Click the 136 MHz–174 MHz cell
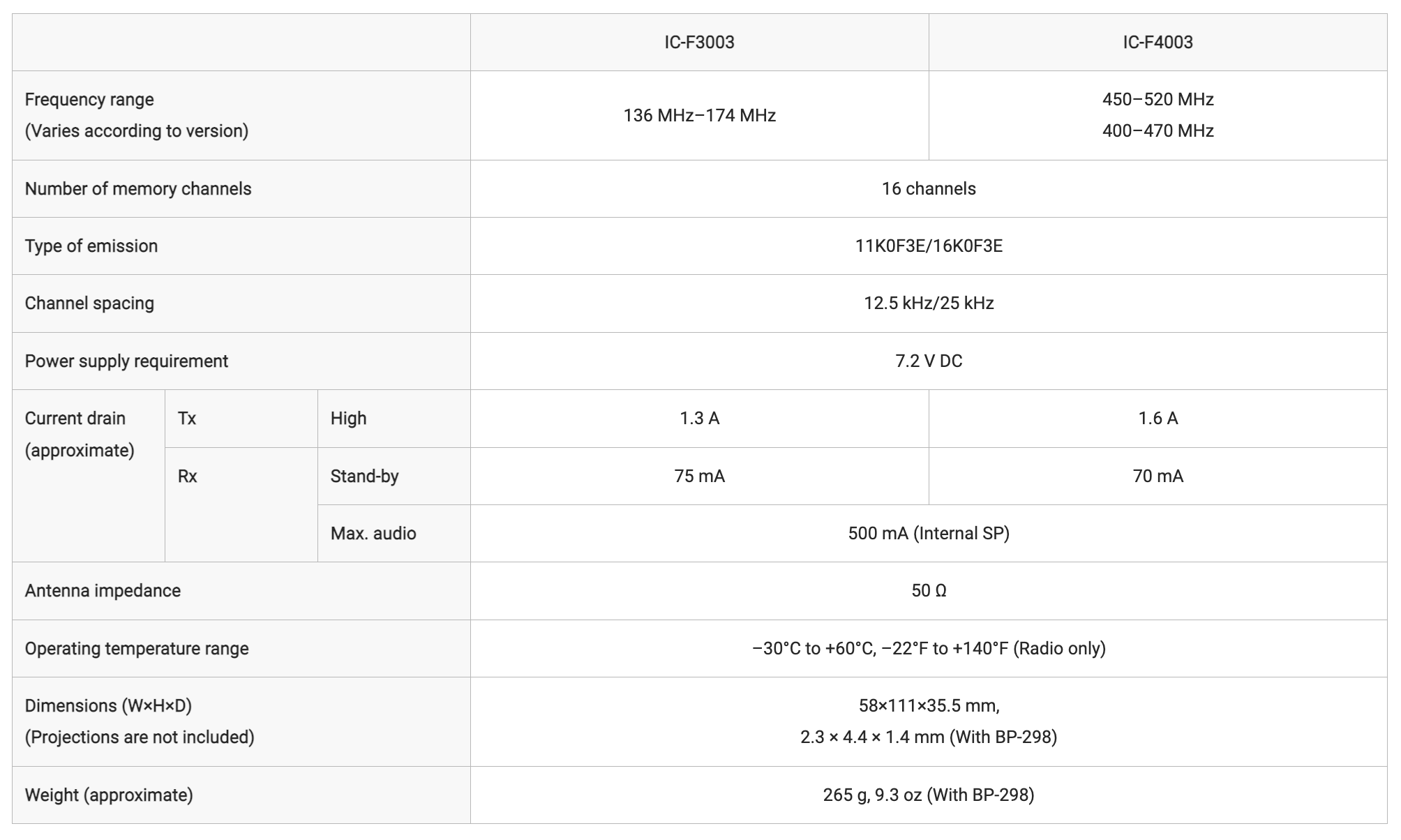1401x840 pixels. pos(699,115)
